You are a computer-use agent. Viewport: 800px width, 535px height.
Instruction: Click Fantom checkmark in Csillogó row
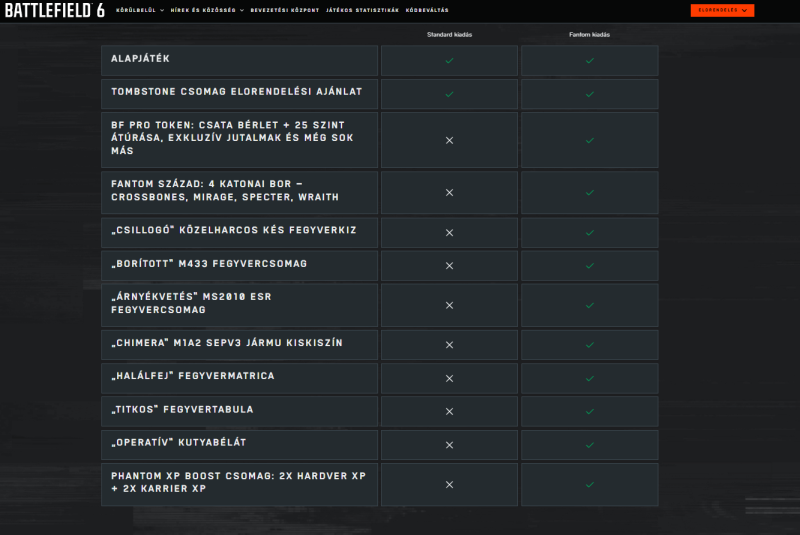point(590,233)
